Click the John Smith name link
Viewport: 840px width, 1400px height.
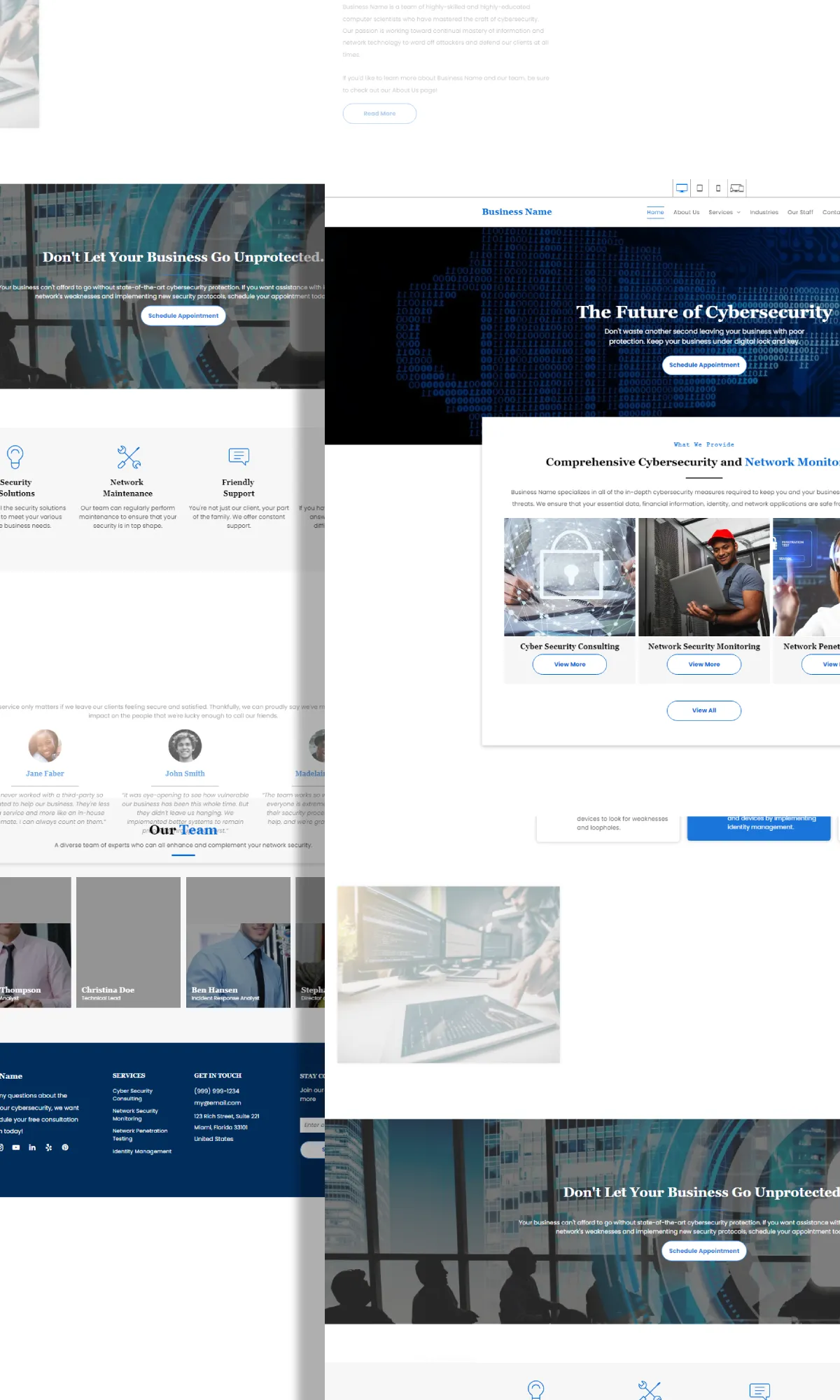(185, 773)
